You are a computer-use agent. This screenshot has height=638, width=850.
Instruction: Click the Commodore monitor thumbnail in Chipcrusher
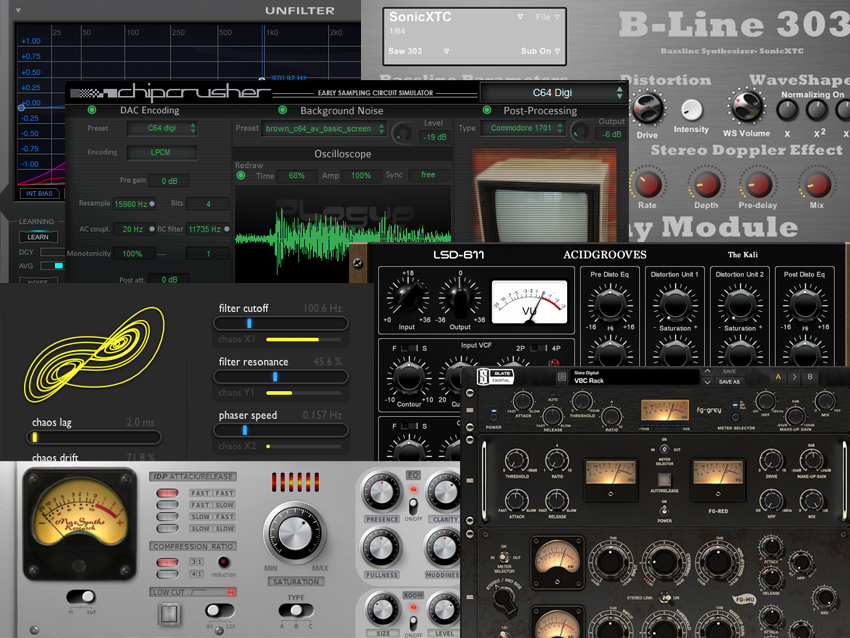545,196
